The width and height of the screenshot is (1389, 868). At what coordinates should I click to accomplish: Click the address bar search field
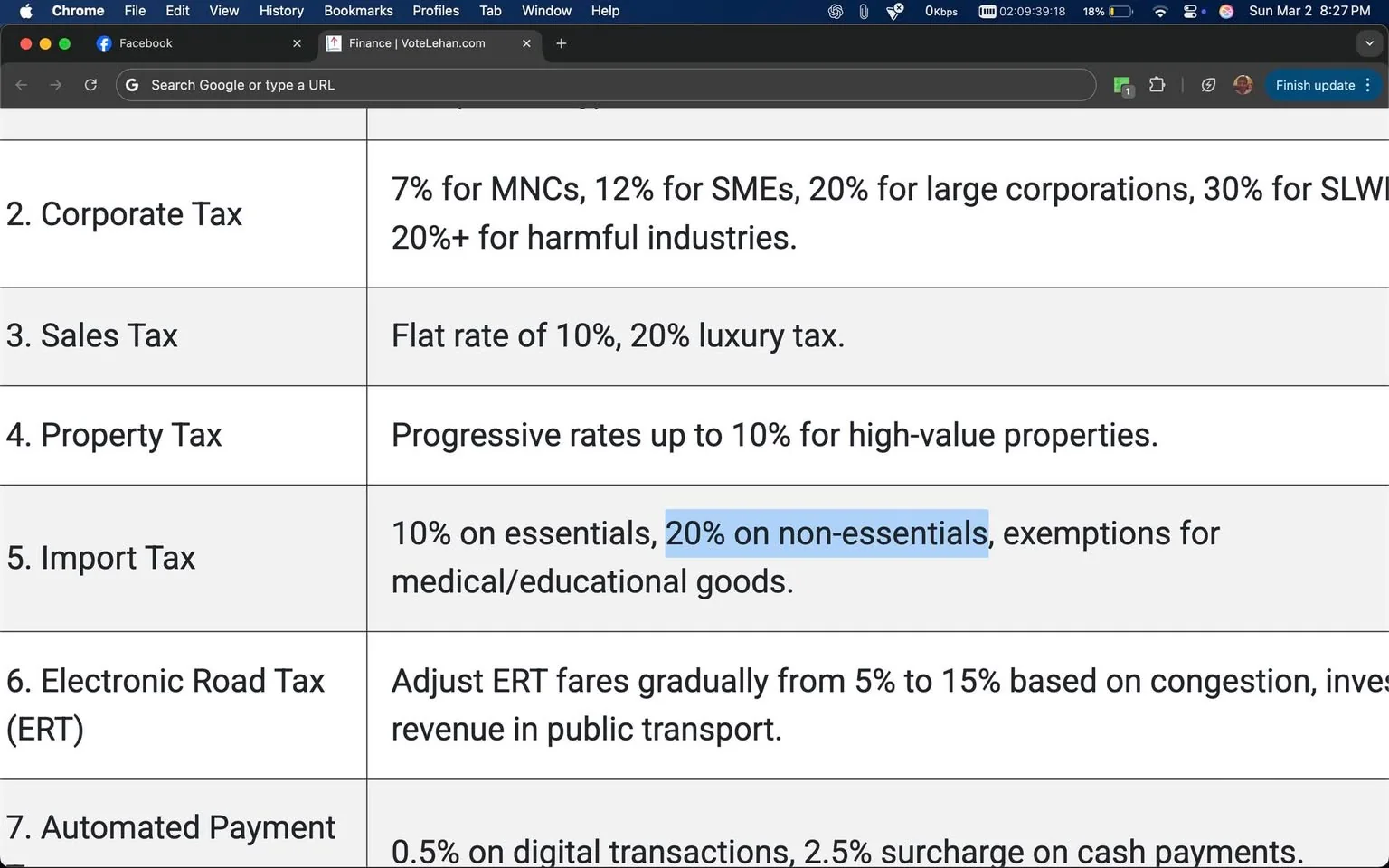pyautogui.click(x=606, y=85)
